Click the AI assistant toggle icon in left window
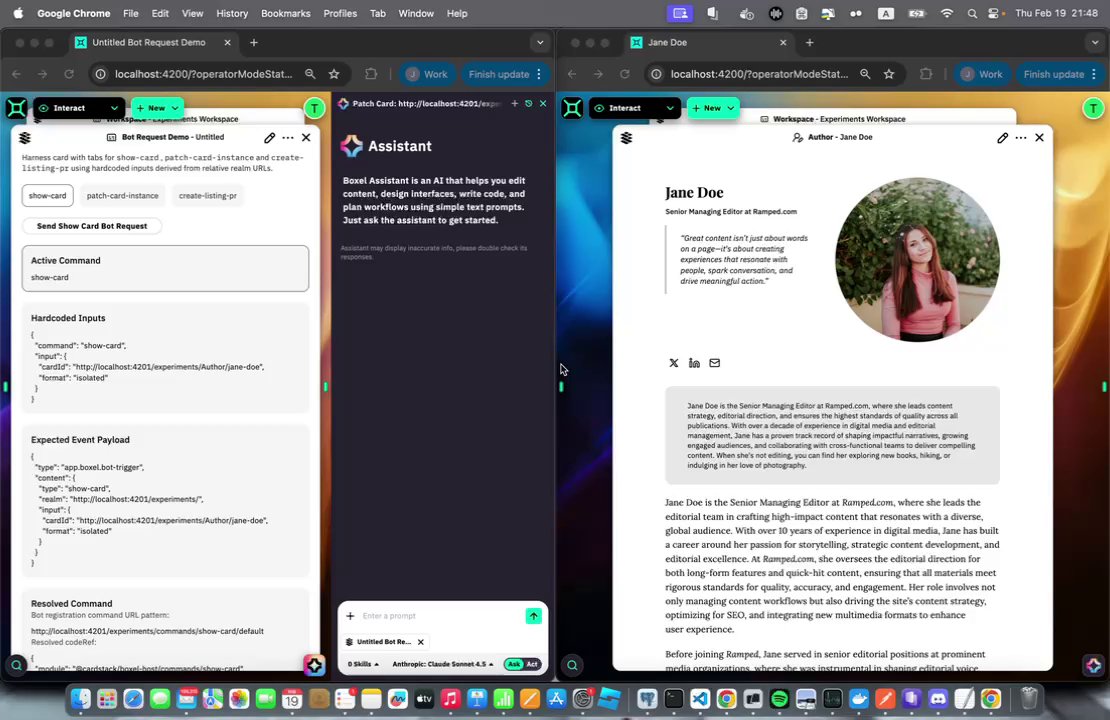The width and height of the screenshot is (1110, 720). (x=314, y=665)
